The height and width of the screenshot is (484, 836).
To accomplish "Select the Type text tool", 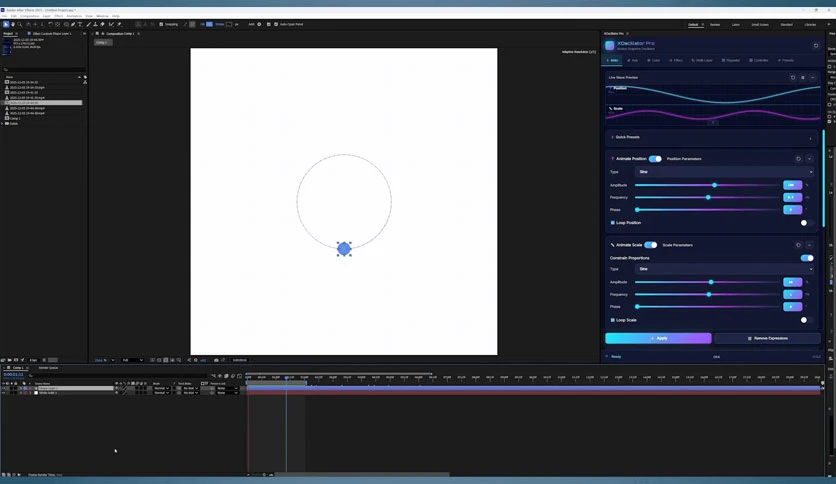I will click(80, 24).
